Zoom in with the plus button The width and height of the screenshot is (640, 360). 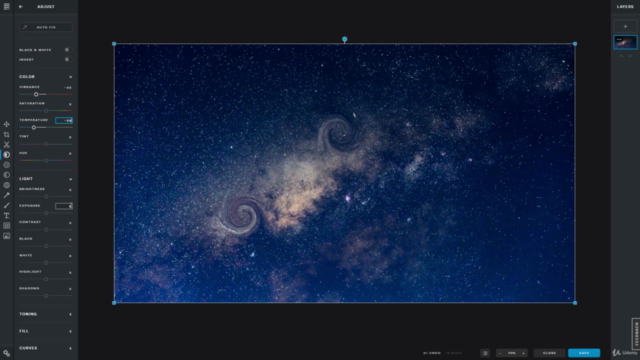point(523,353)
